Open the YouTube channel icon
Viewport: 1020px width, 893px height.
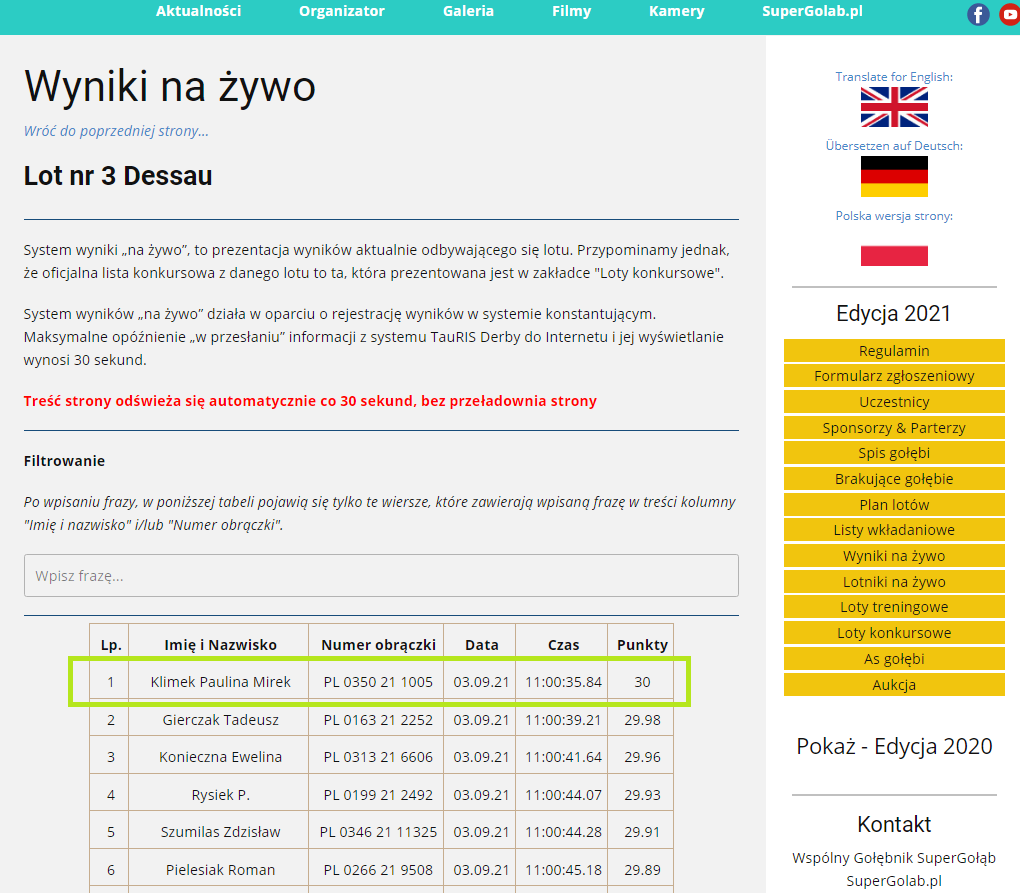pos(1009,14)
